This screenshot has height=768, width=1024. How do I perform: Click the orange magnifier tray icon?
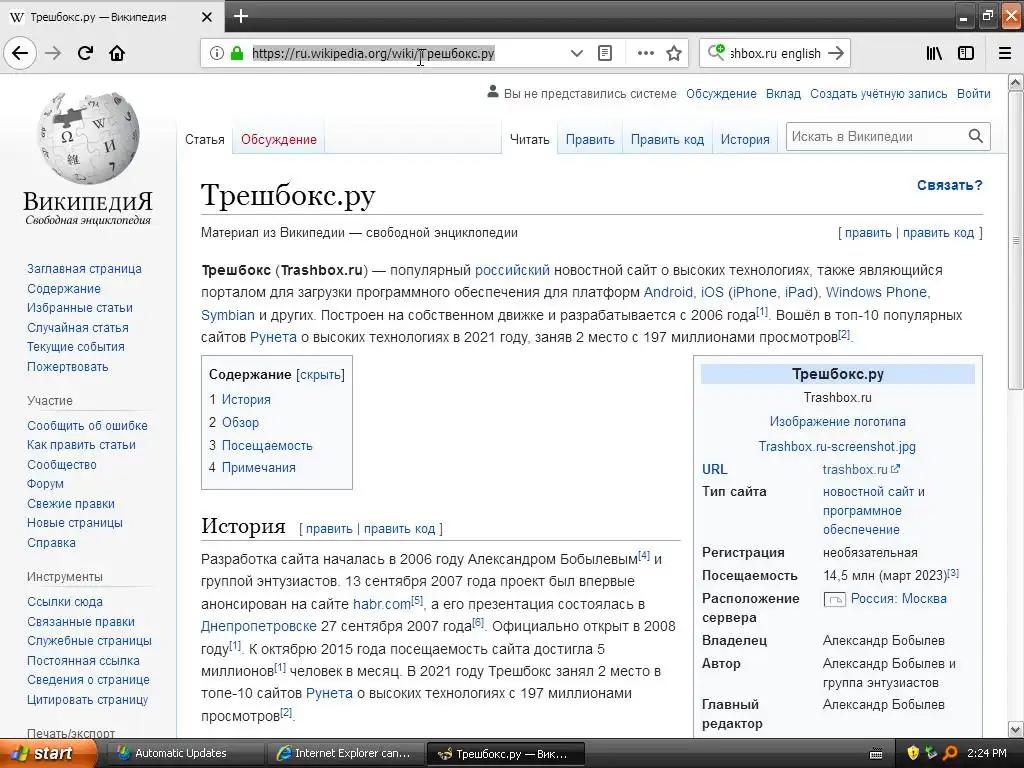pos(950,753)
